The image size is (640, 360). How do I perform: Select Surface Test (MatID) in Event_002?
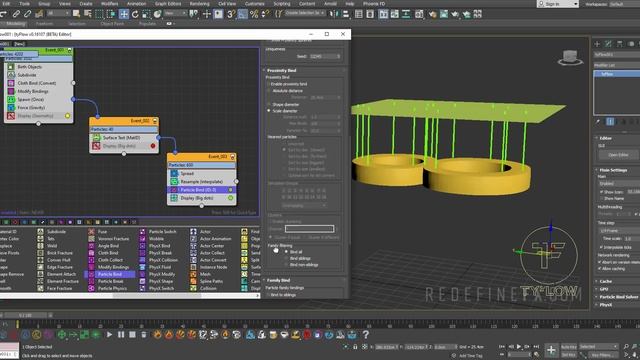[x=124, y=138]
